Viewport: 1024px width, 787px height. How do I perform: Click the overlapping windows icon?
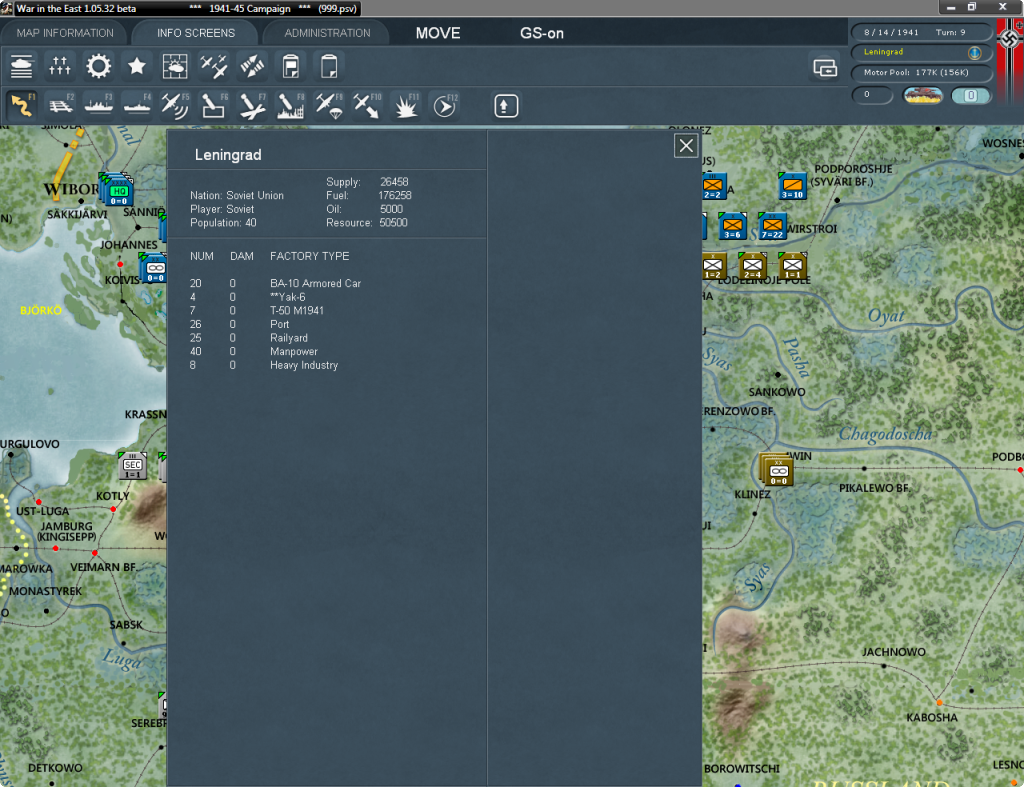point(825,67)
